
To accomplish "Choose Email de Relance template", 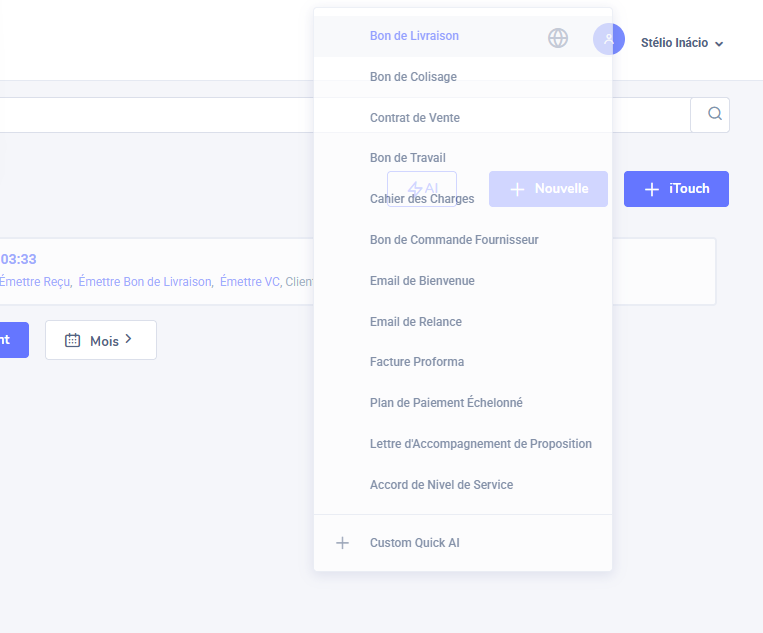I will tap(462, 322).
